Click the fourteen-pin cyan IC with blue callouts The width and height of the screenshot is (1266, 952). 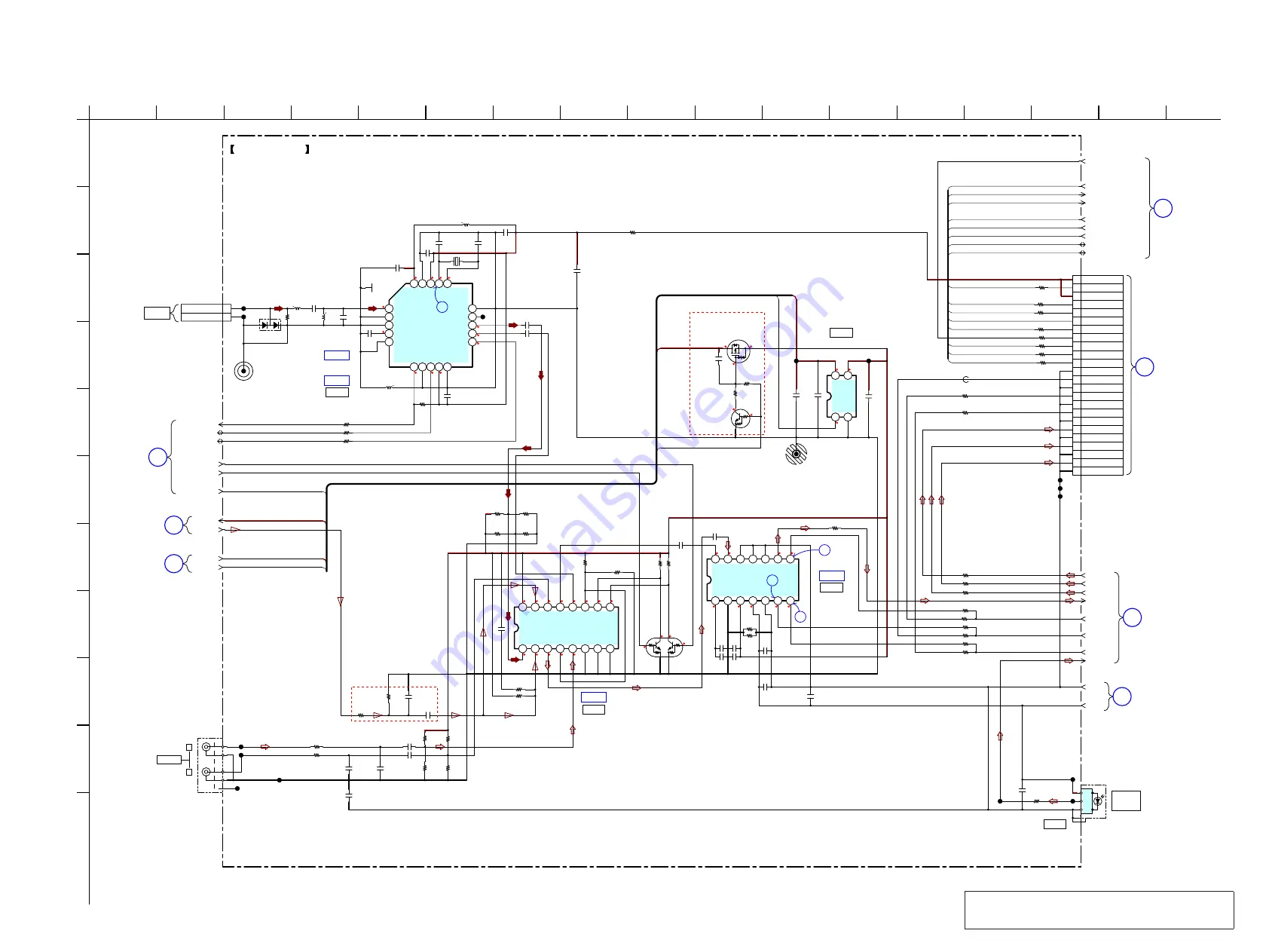click(x=753, y=580)
